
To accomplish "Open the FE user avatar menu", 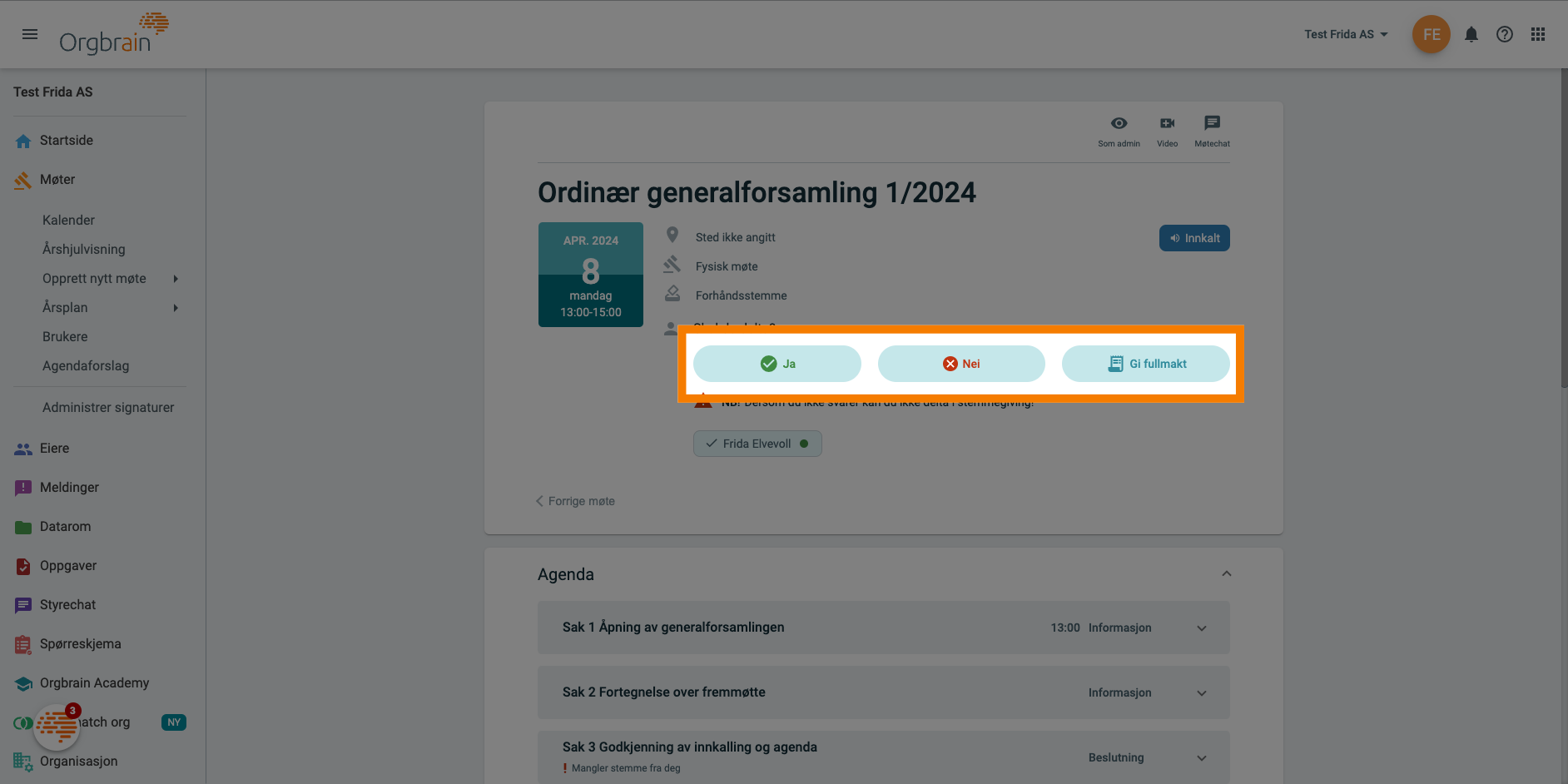I will click(1432, 34).
